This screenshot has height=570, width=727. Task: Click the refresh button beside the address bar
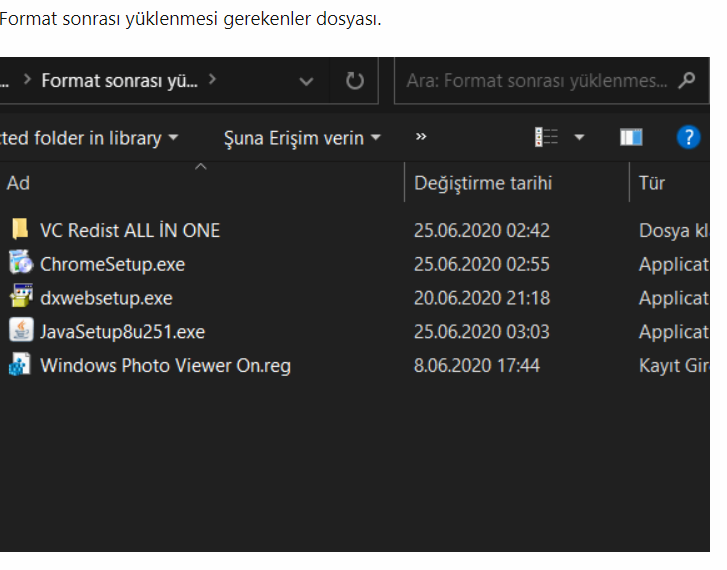(355, 81)
